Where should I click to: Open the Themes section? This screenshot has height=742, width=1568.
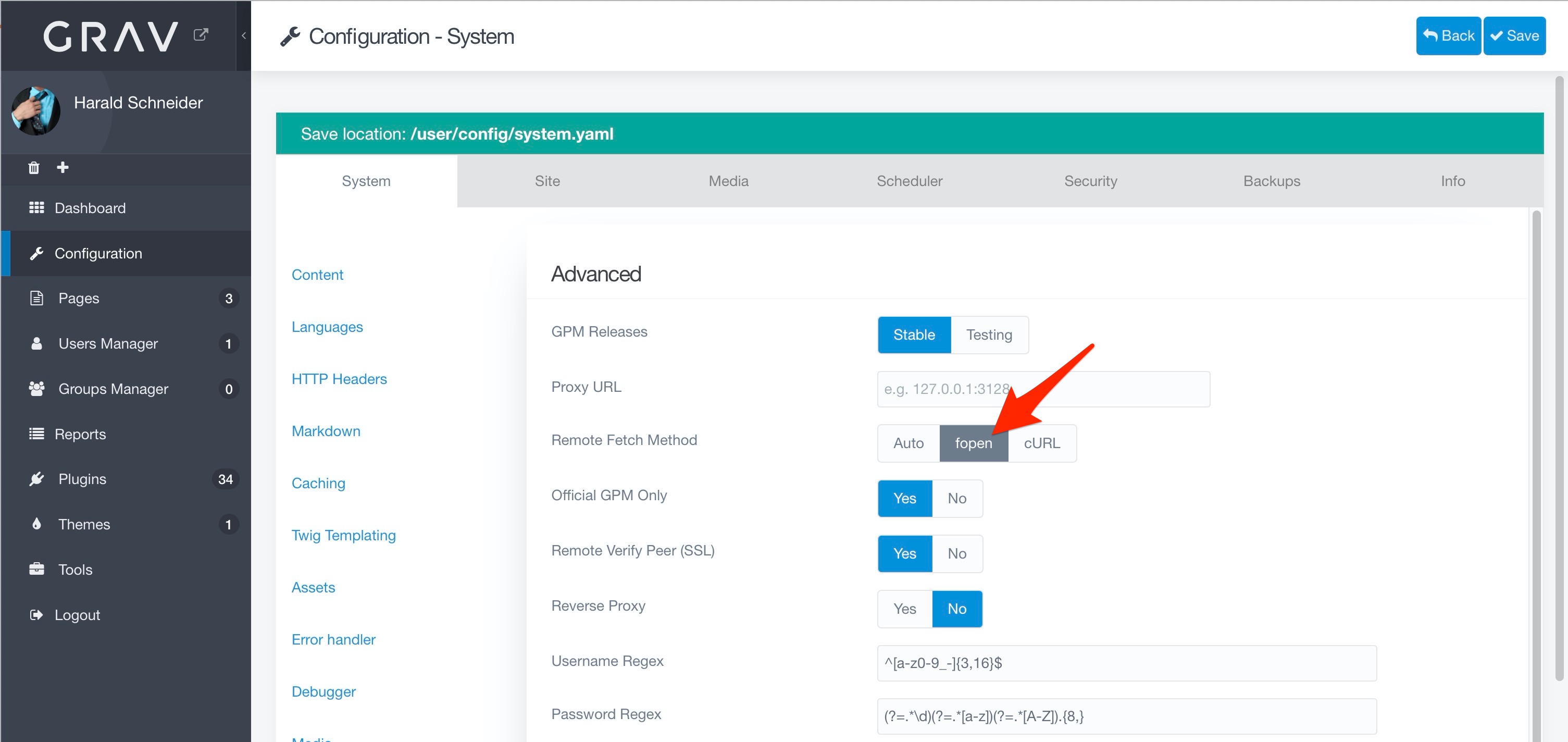tap(126, 524)
